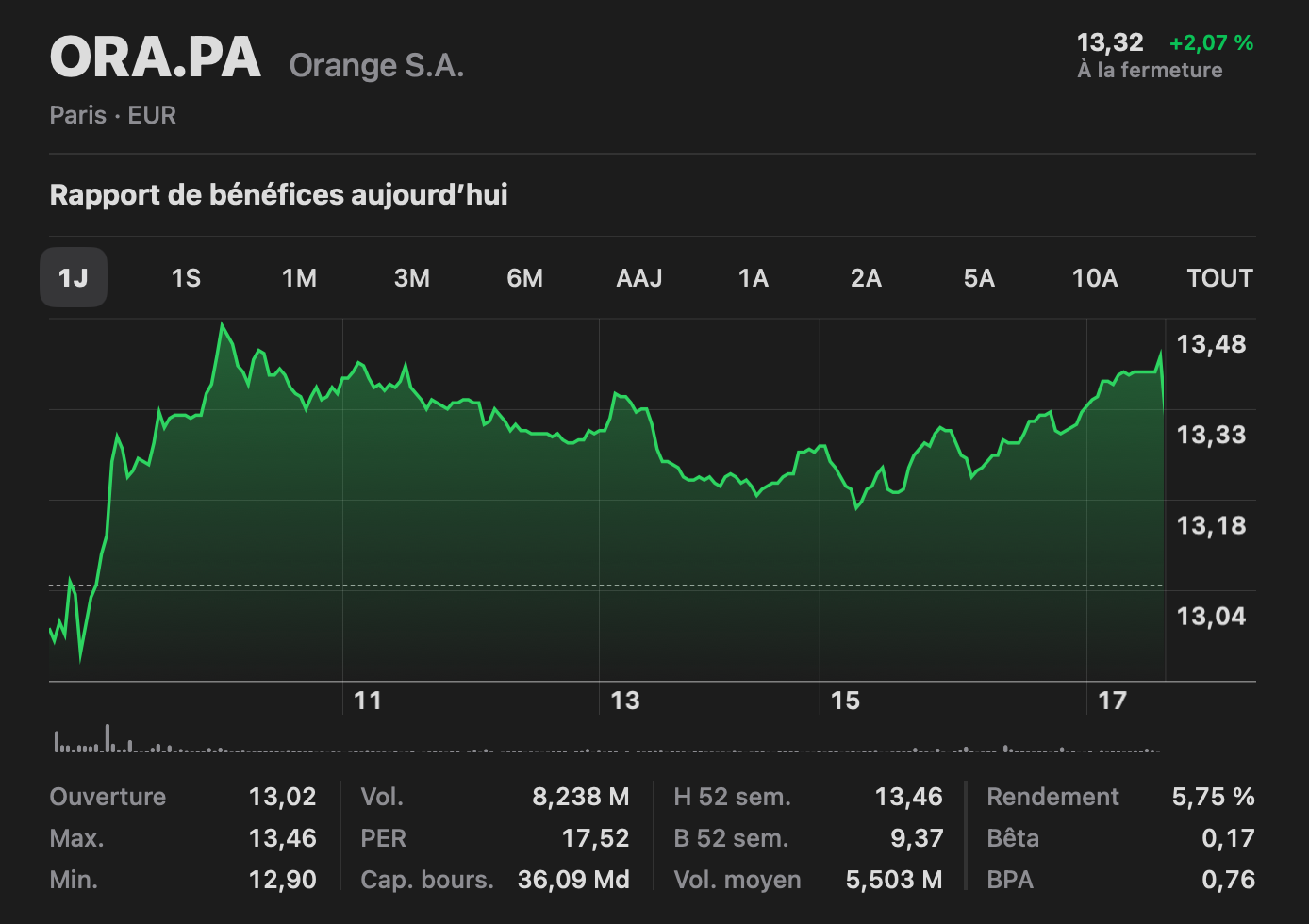Click the PER value 17,52
This screenshot has width=1309, height=924.
click(x=595, y=838)
